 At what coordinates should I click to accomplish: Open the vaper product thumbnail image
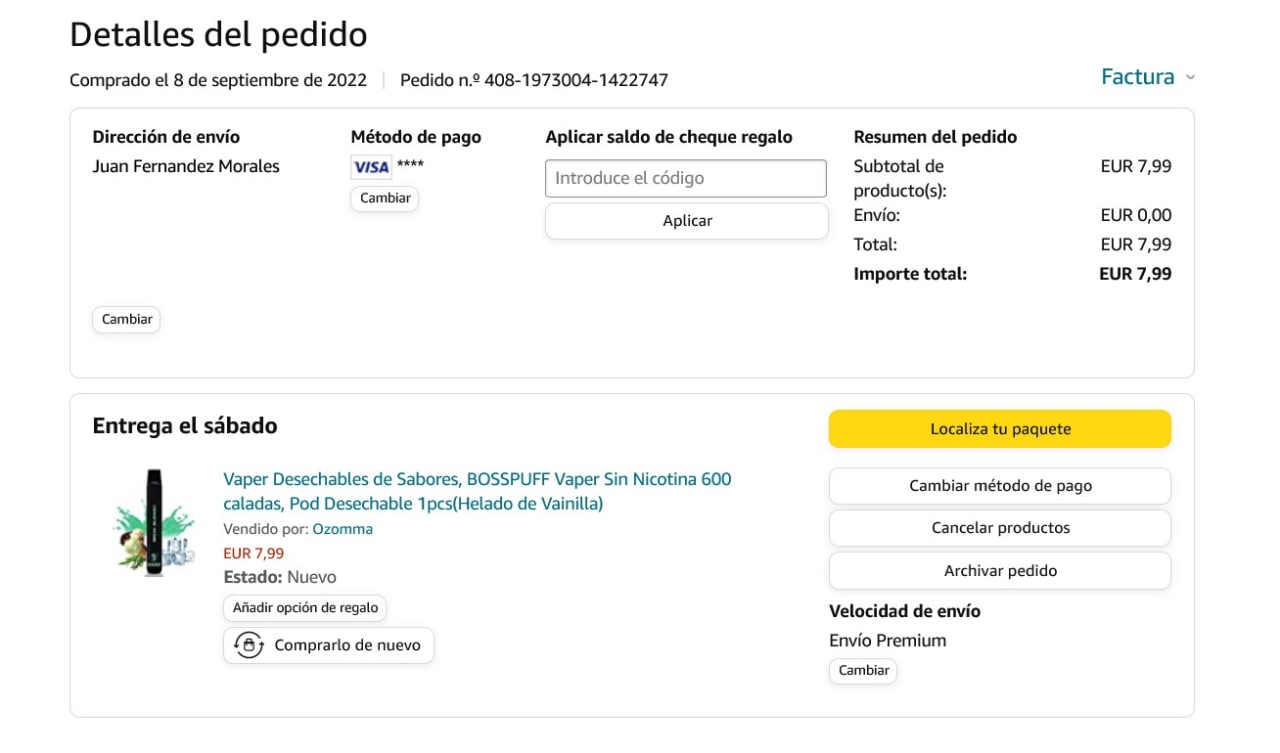(153, 523)
